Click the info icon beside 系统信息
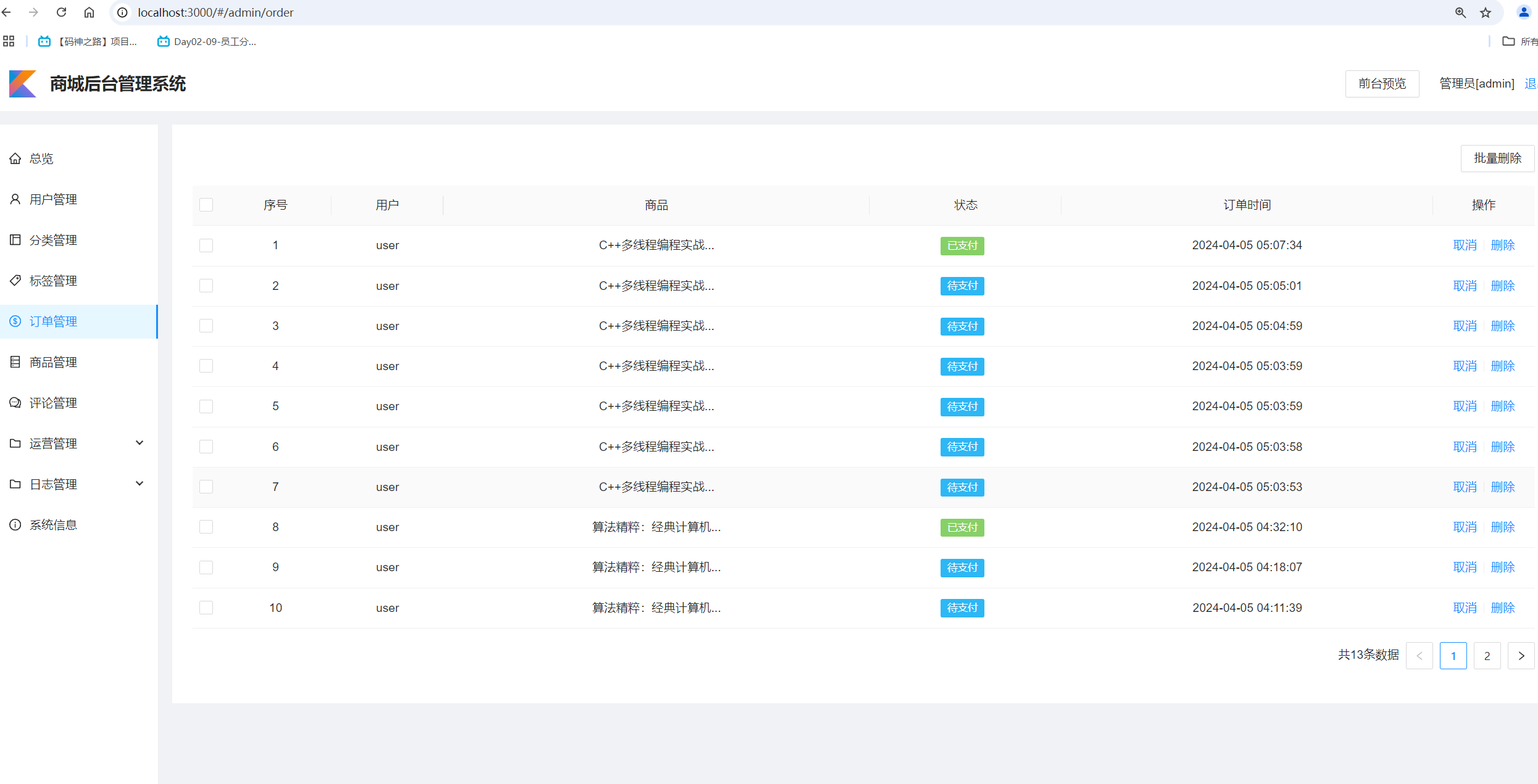This screenshot has width=1538, height=784. [x=15, y=525]
